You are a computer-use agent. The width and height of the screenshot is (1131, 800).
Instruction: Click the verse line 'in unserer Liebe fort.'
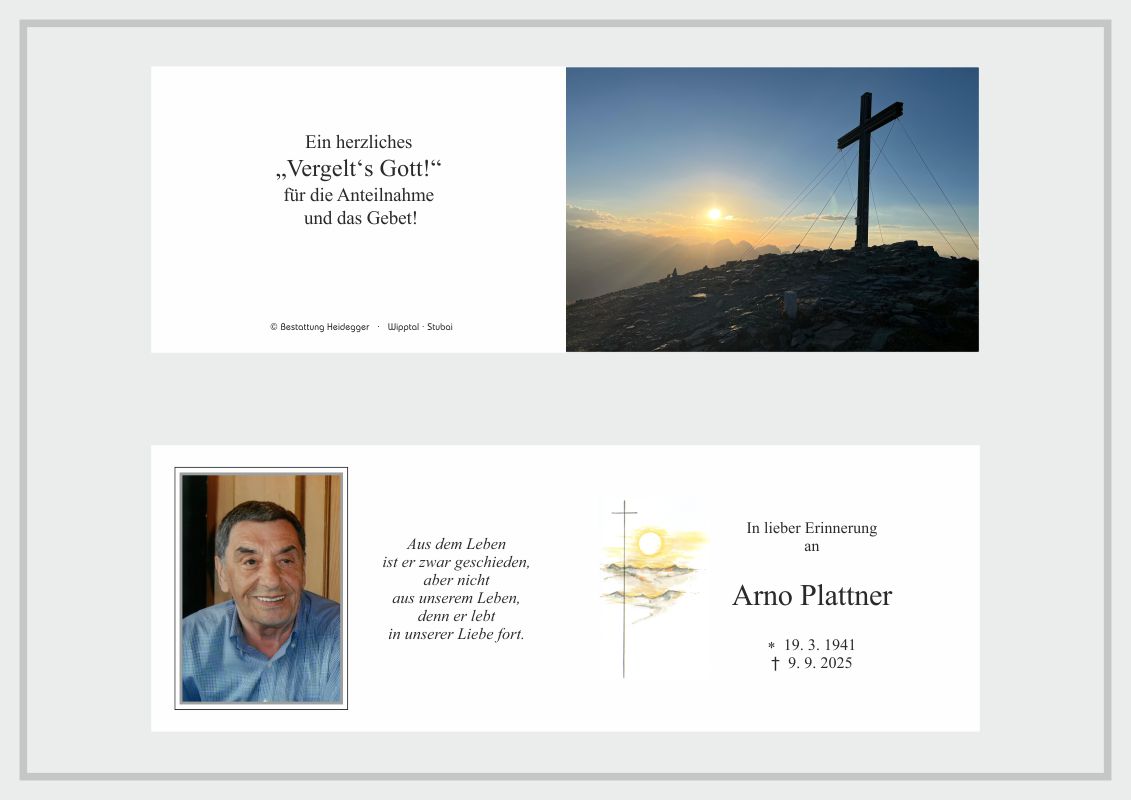click(x=456, y=634)
